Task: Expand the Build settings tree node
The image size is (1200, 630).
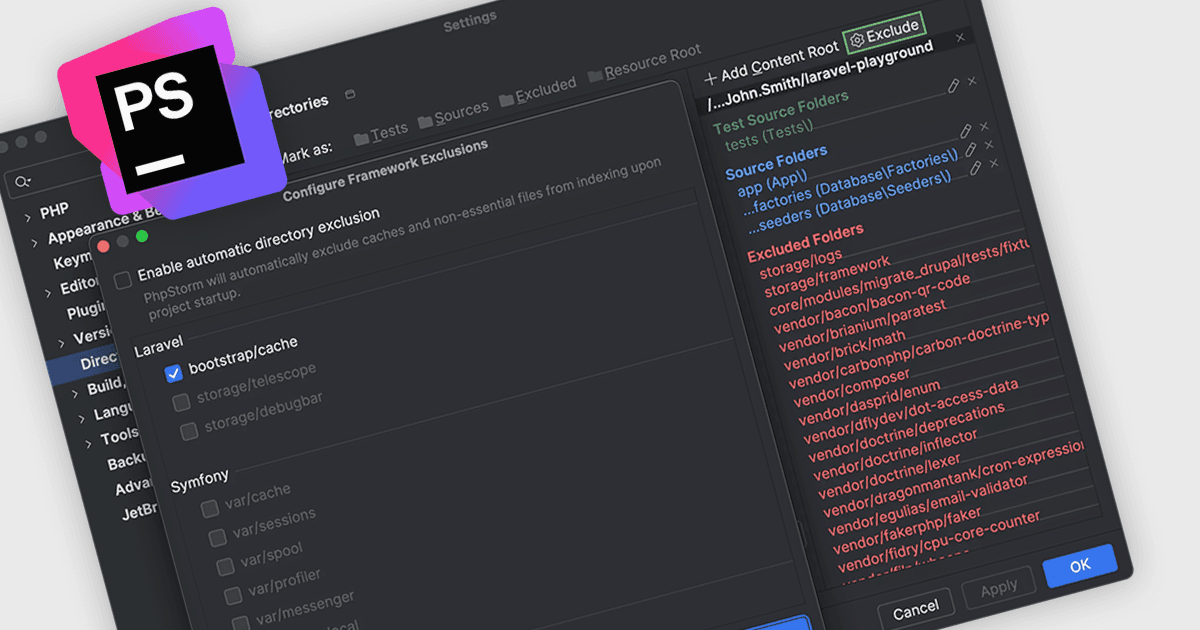Action: (x=74, y=392)
